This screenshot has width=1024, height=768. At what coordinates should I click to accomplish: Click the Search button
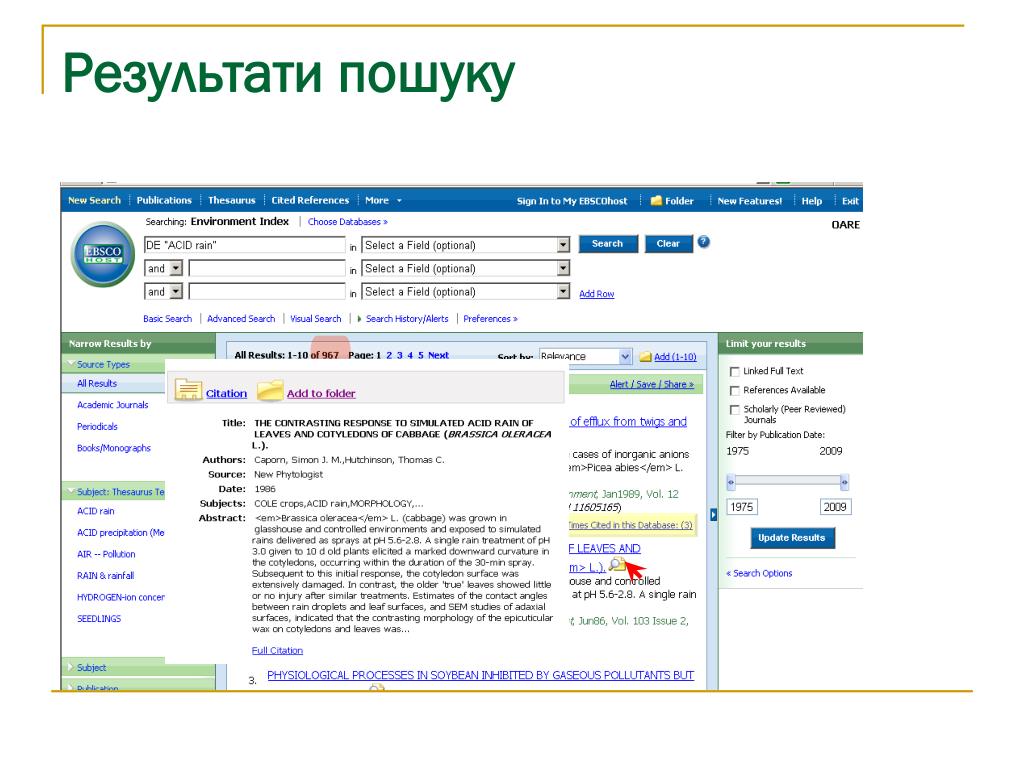click(608, 244)
